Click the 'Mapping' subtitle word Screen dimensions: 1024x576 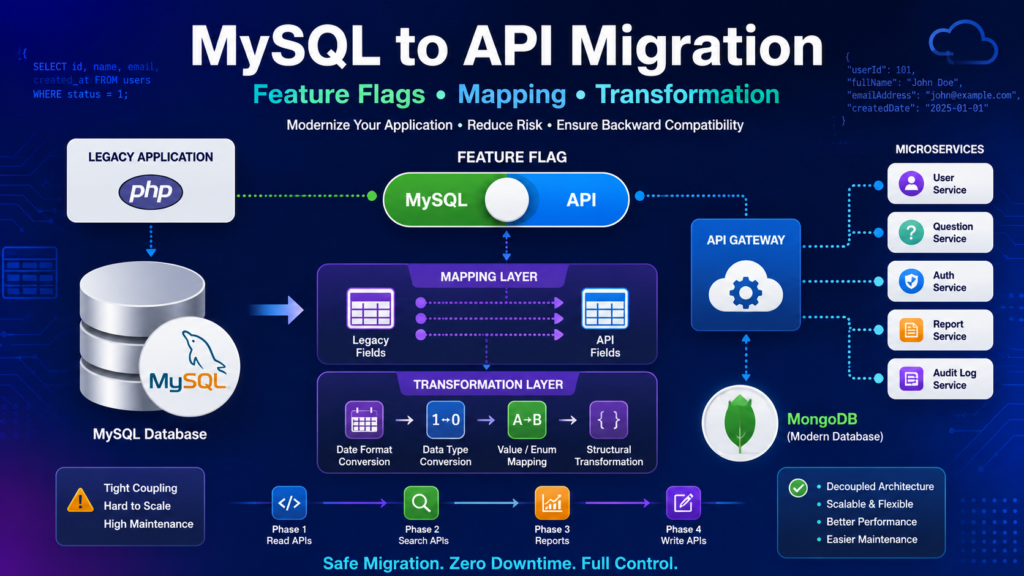512,95
